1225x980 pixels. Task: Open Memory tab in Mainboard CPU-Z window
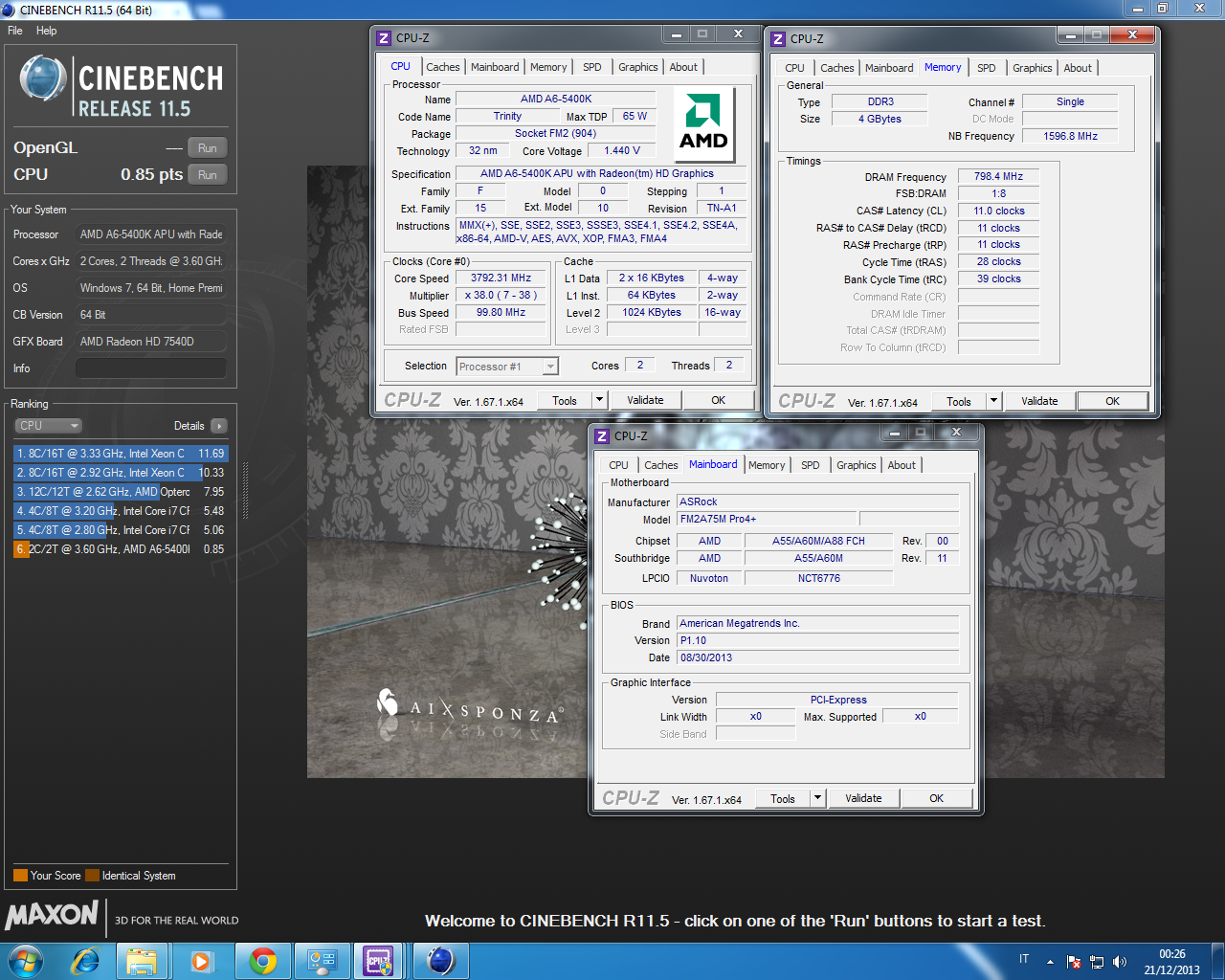click(767, 465)
